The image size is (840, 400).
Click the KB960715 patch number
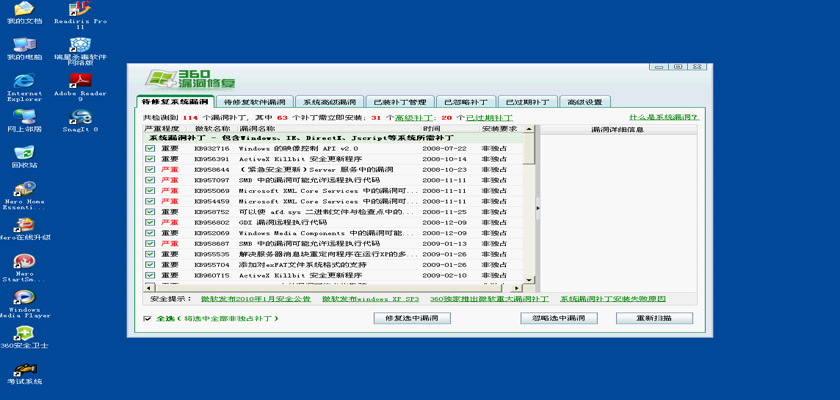pos(212,275)
